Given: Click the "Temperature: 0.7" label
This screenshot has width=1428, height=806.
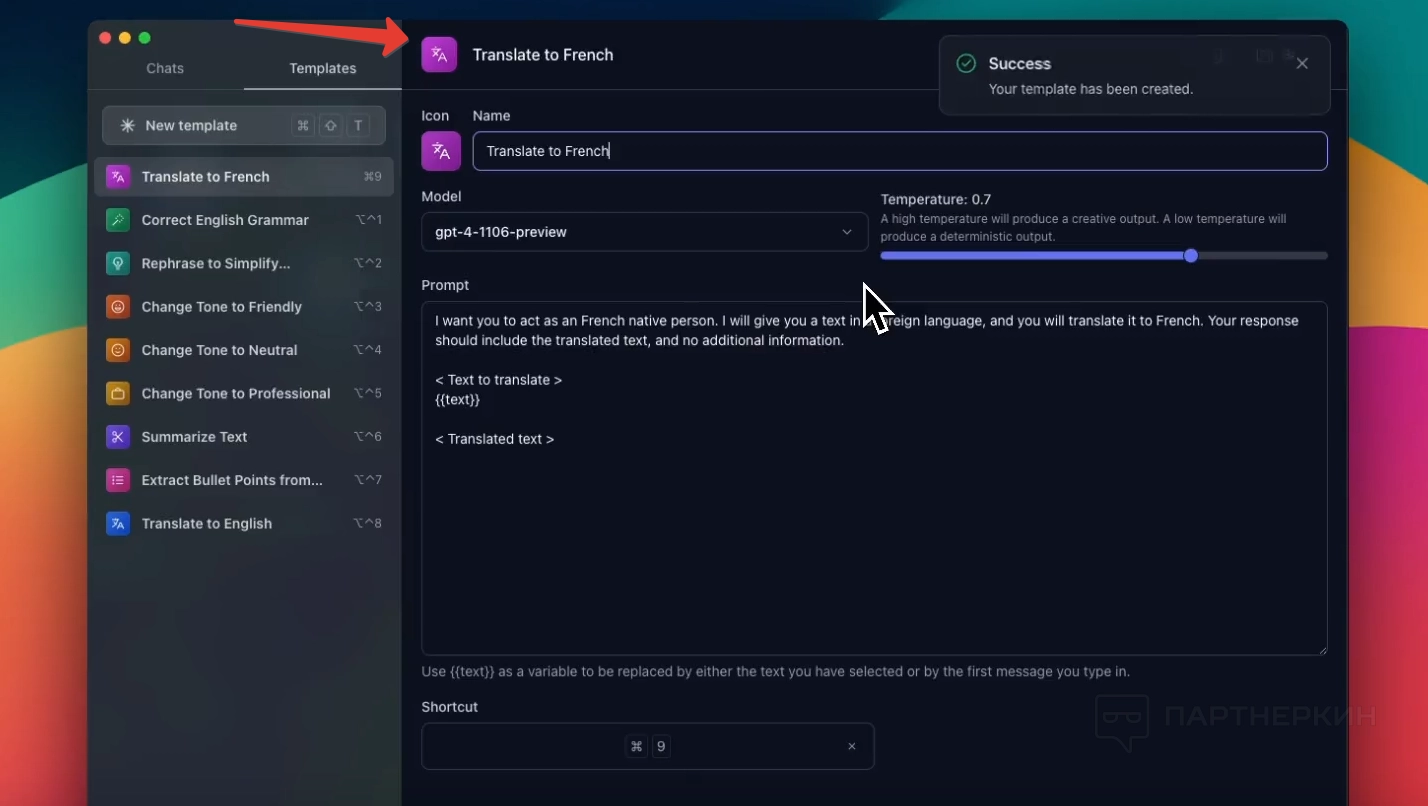Looking at the screenshot, I should (936, 199).
